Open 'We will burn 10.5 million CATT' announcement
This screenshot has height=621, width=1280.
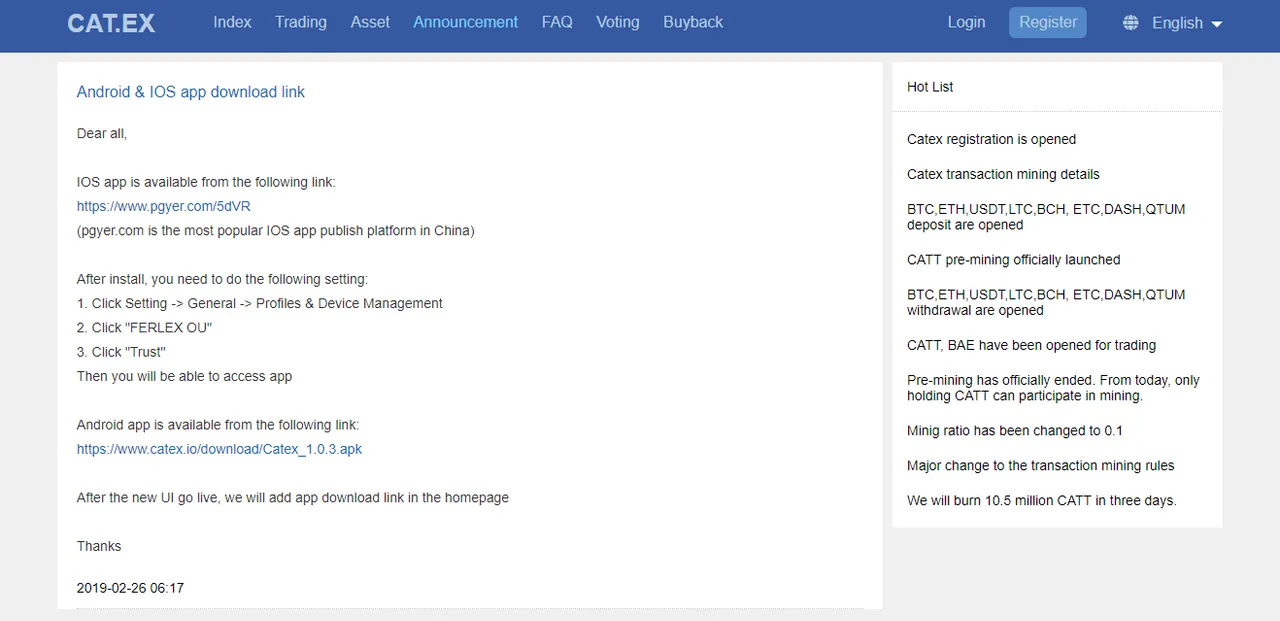coord(1041,501)
